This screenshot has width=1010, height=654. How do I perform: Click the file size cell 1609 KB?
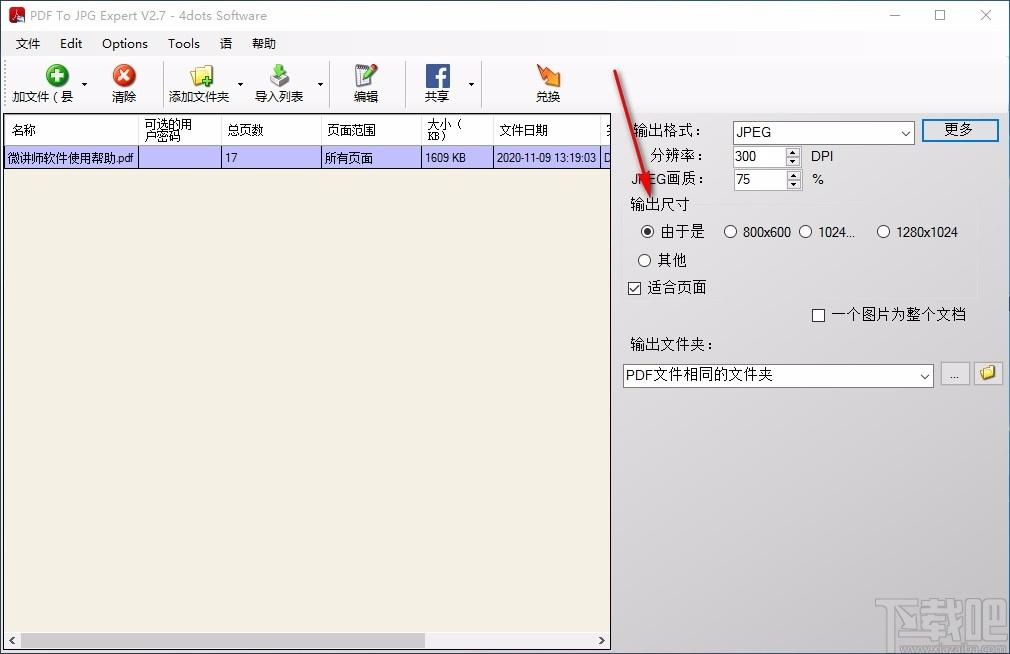tap(457, 158)
